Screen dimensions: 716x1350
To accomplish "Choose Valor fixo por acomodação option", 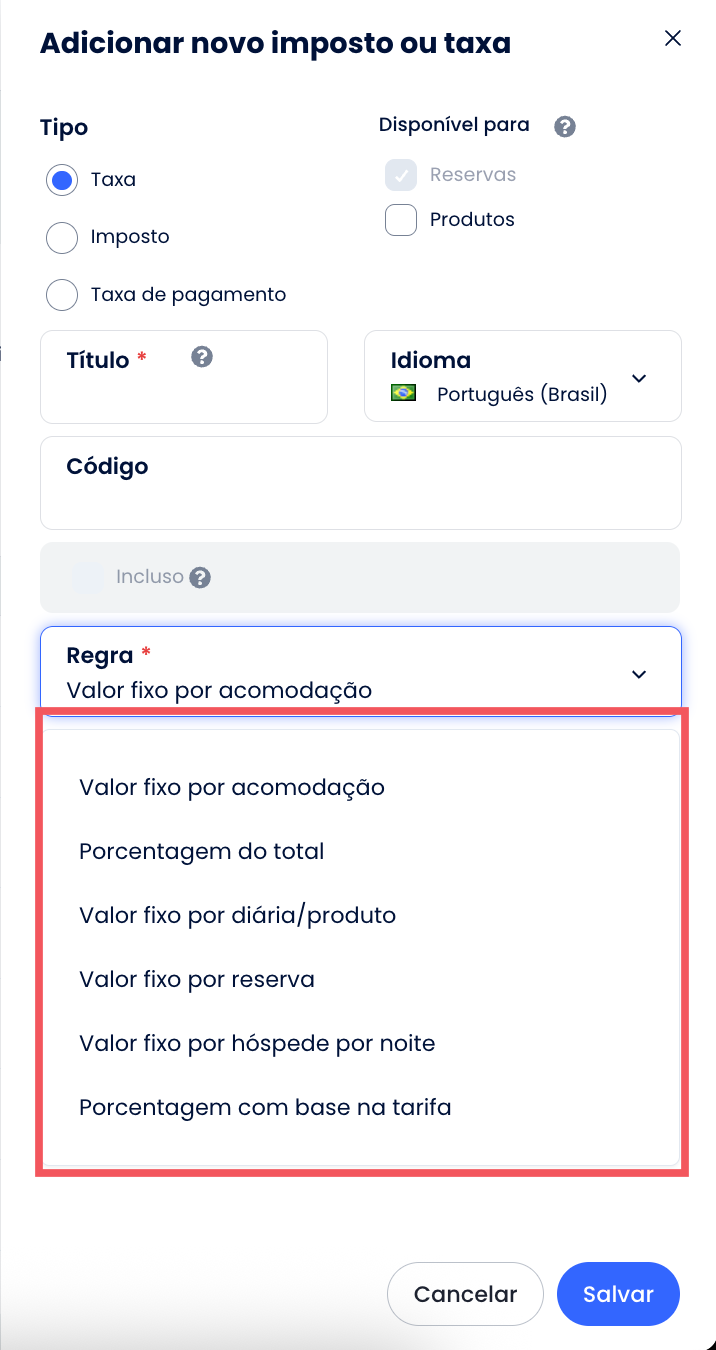I will coord(232,787).
